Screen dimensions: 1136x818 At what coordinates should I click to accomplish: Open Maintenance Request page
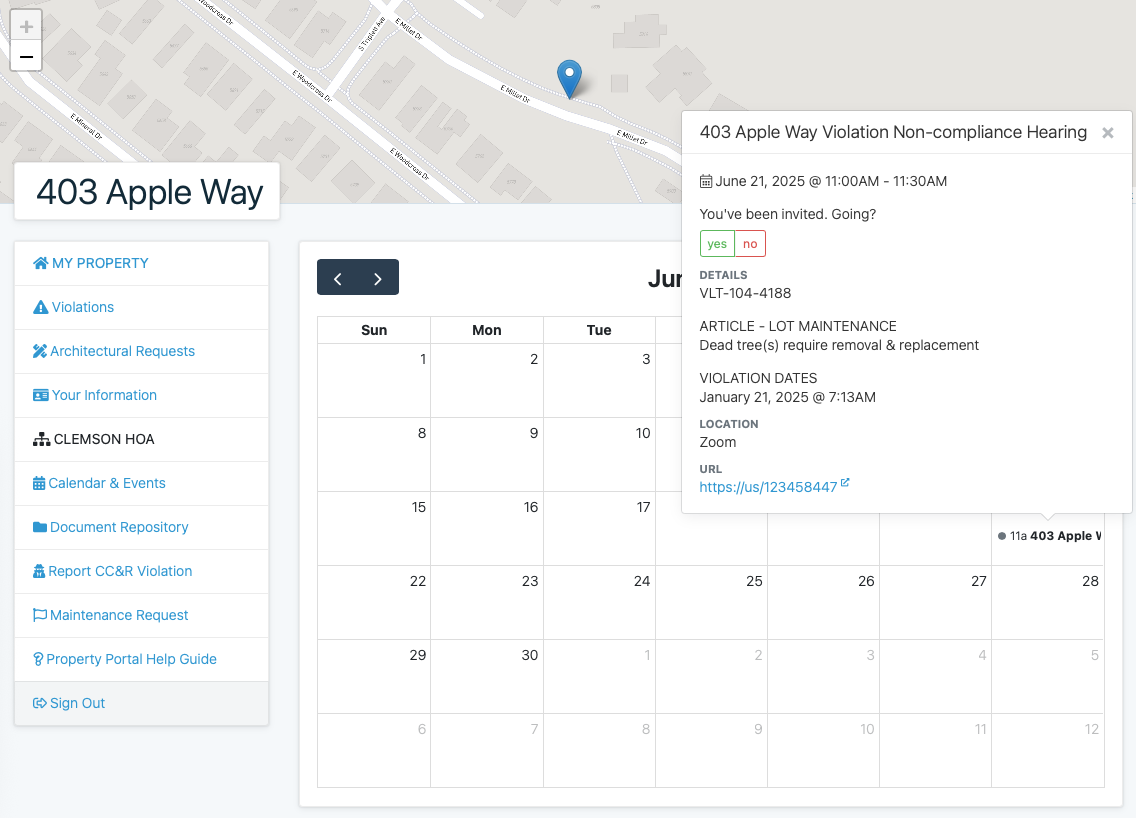pyautogui.click(x=141, y=615)
